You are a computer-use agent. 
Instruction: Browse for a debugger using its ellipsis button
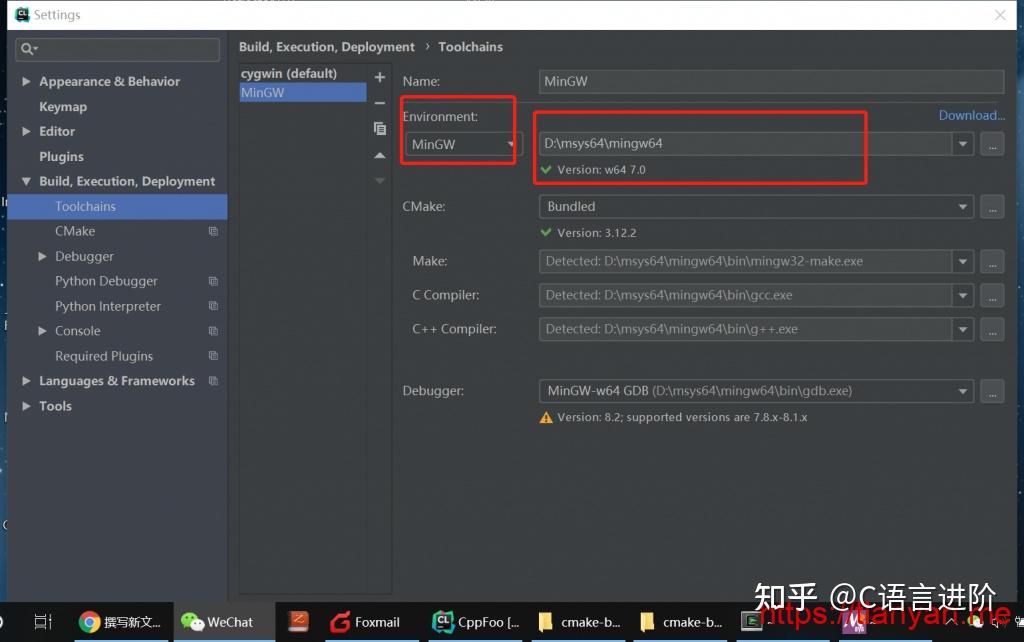click(x=992, y=391)
